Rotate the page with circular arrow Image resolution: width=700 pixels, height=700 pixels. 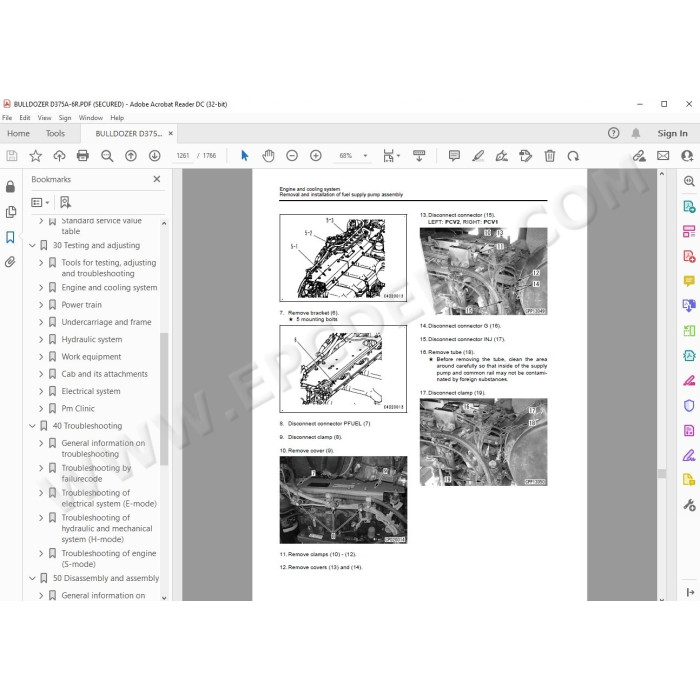[x=573, y=156]
